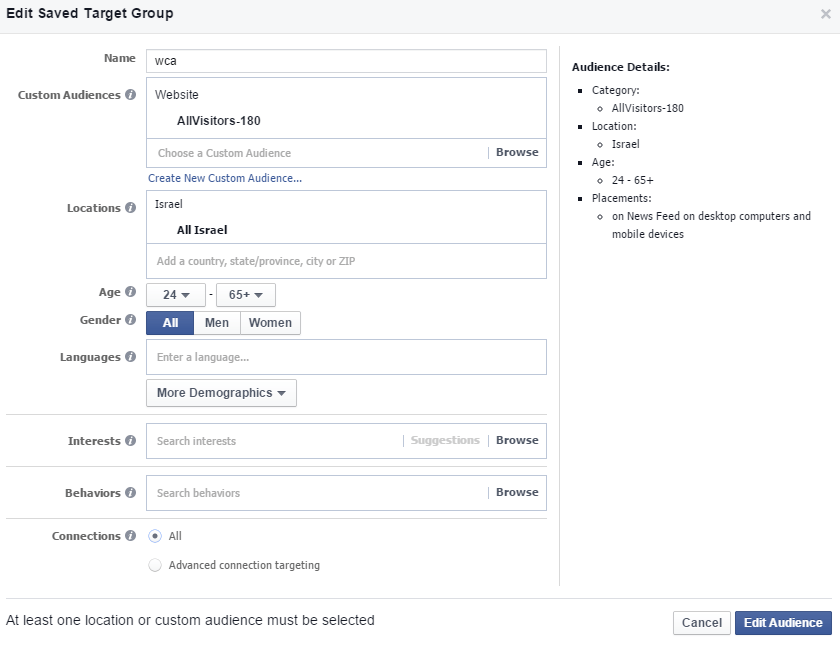840x646 pixels.
Task: Click the Custom Audiences info icon
Action: [x=130, y=95]
